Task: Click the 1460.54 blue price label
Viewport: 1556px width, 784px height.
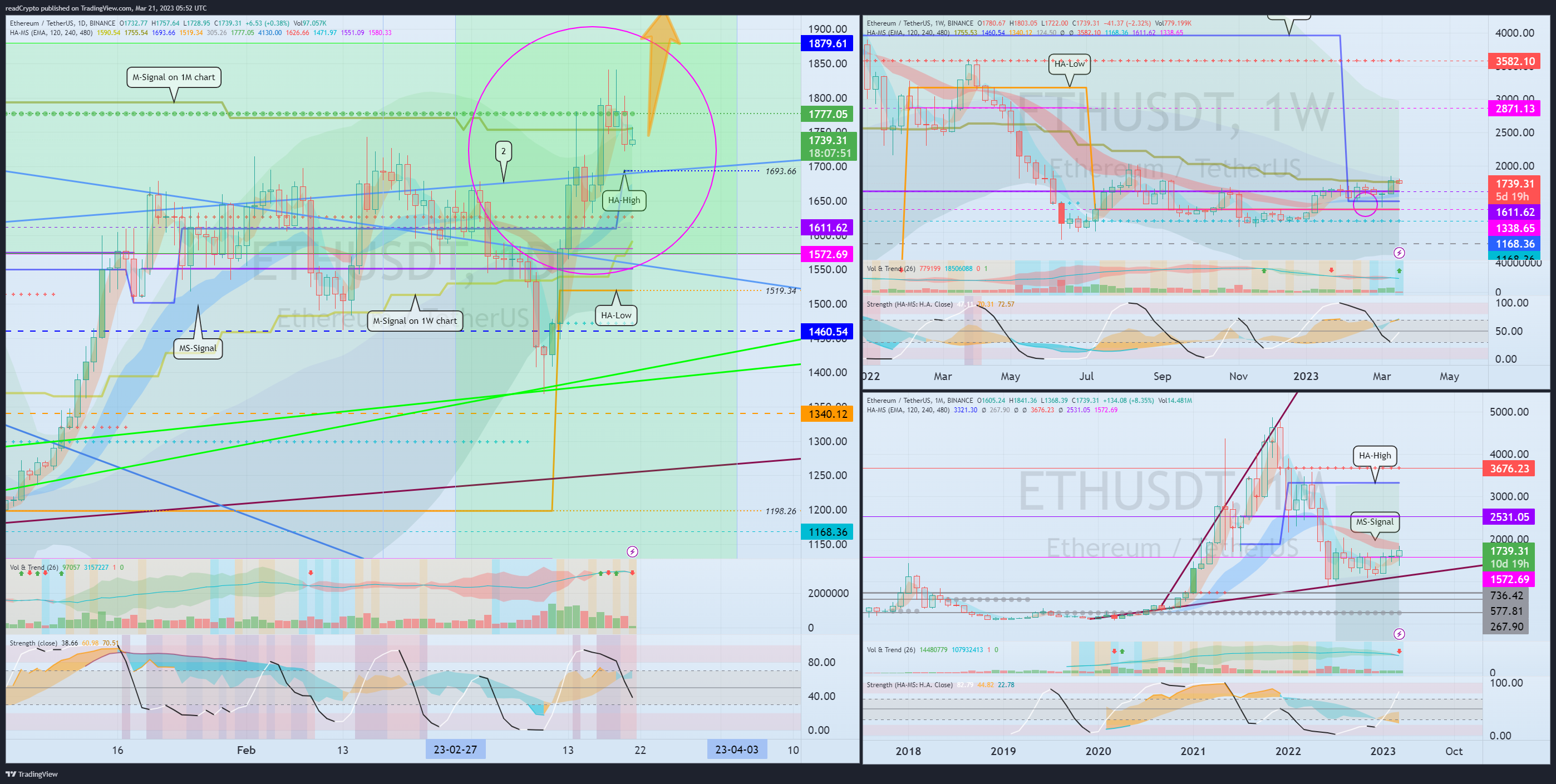Action: tap(827, 332)
